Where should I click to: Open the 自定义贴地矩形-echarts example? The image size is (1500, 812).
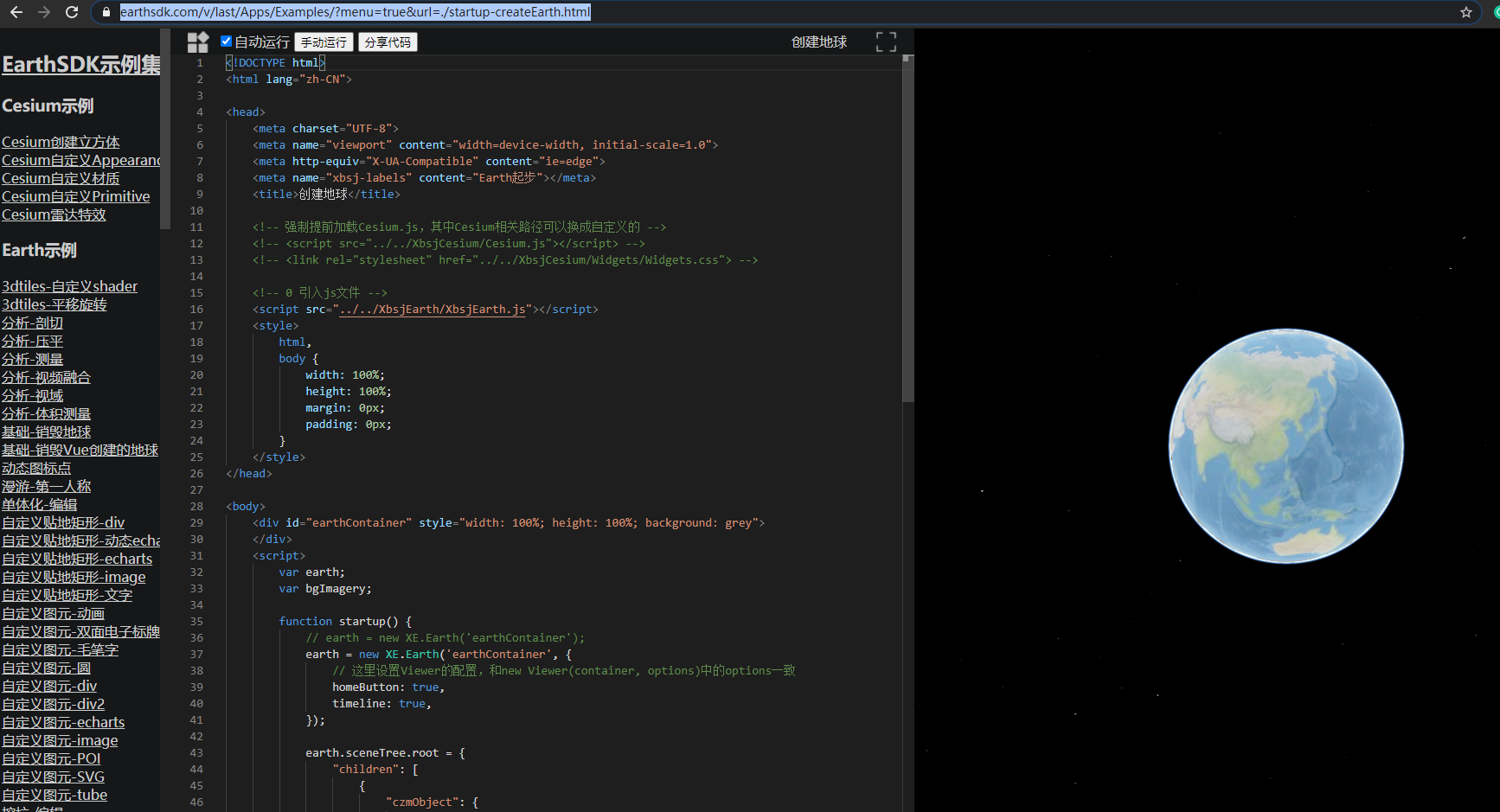(77, 559)
